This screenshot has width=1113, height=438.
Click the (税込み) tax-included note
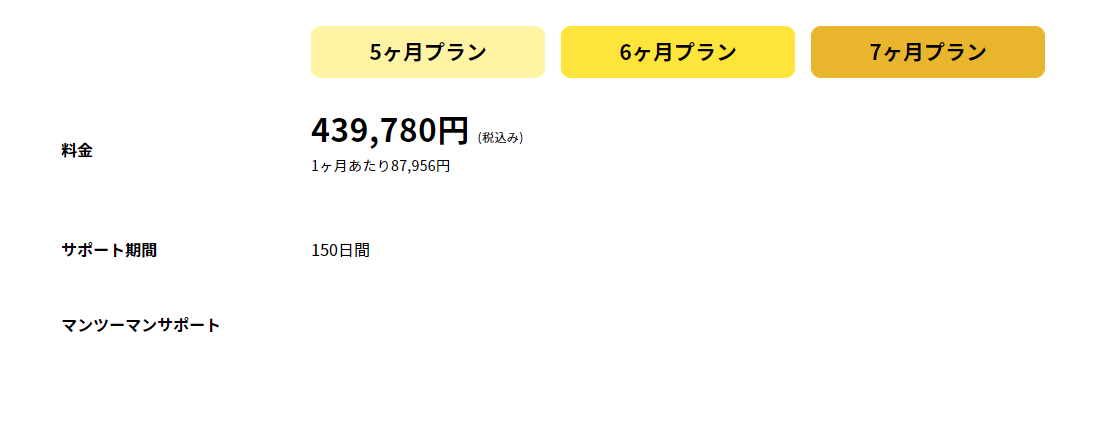coord(500,138)
